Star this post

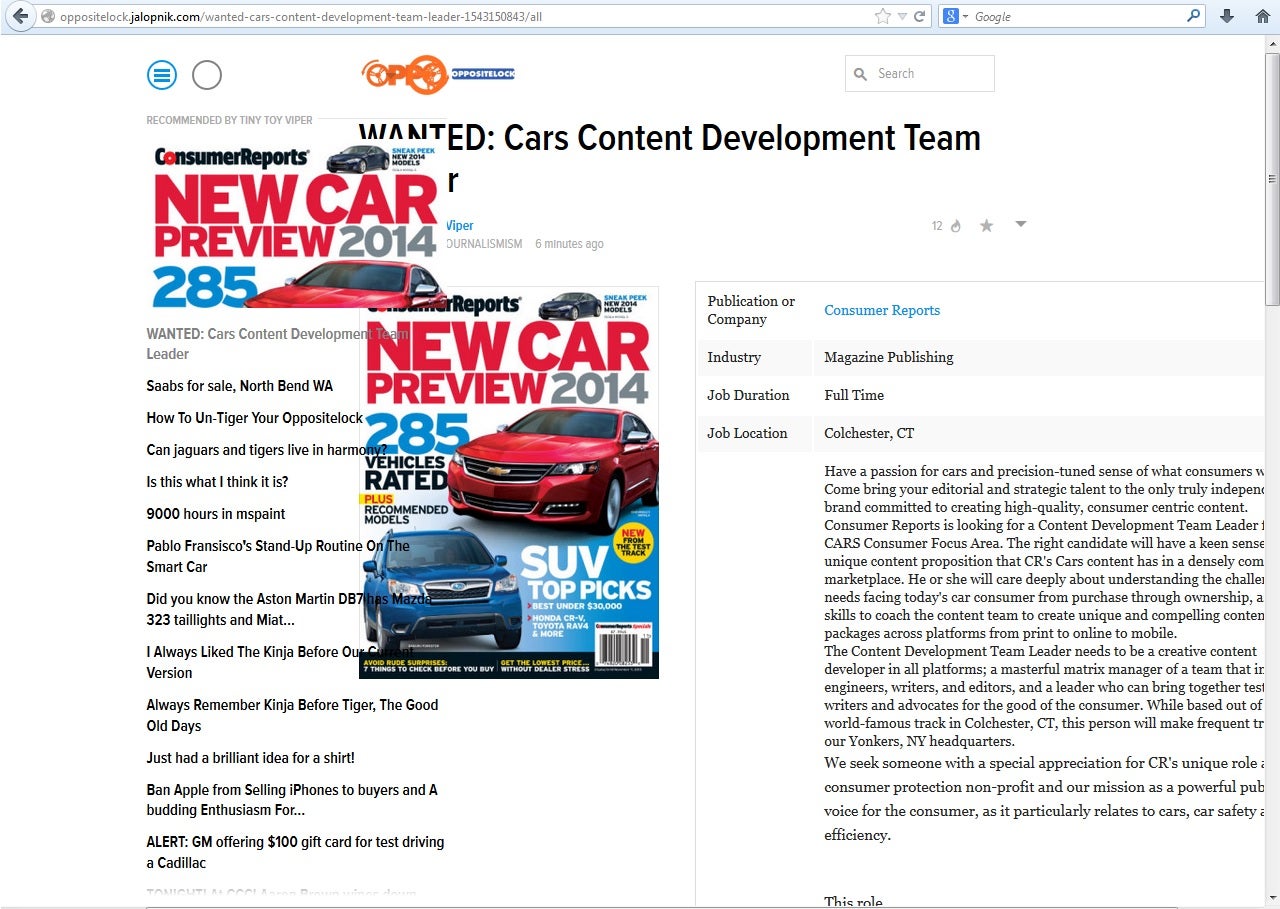986,226
